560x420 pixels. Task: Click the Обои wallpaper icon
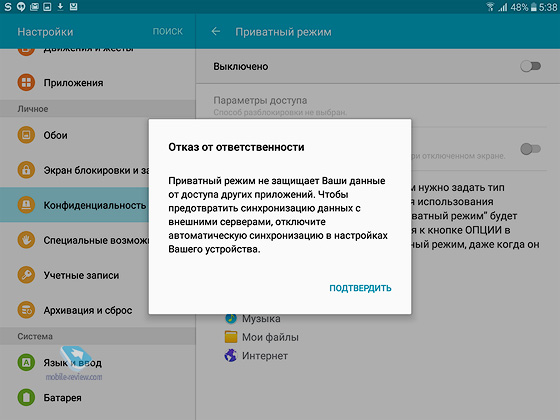pyautogui.click(x=26, y=135)
